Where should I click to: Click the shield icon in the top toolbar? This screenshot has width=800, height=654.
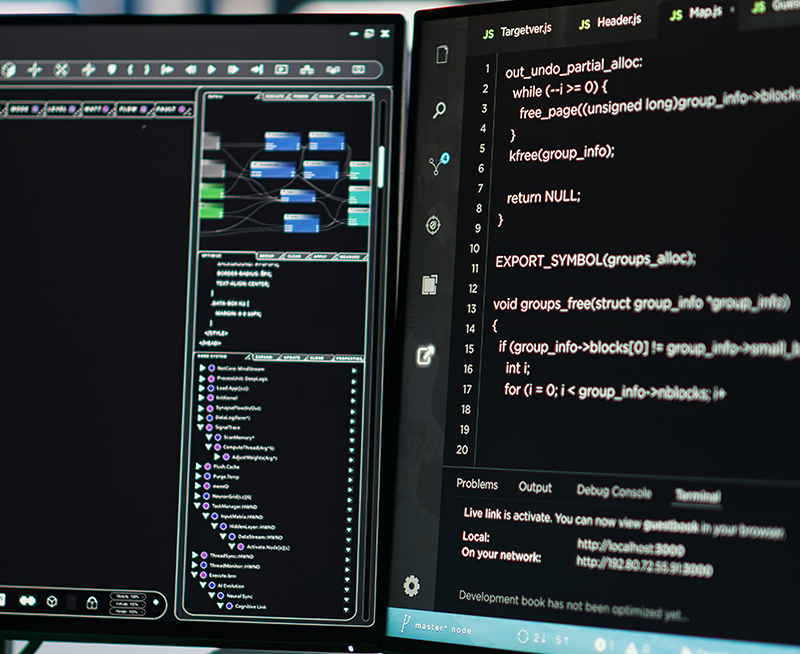click(112, 69)
